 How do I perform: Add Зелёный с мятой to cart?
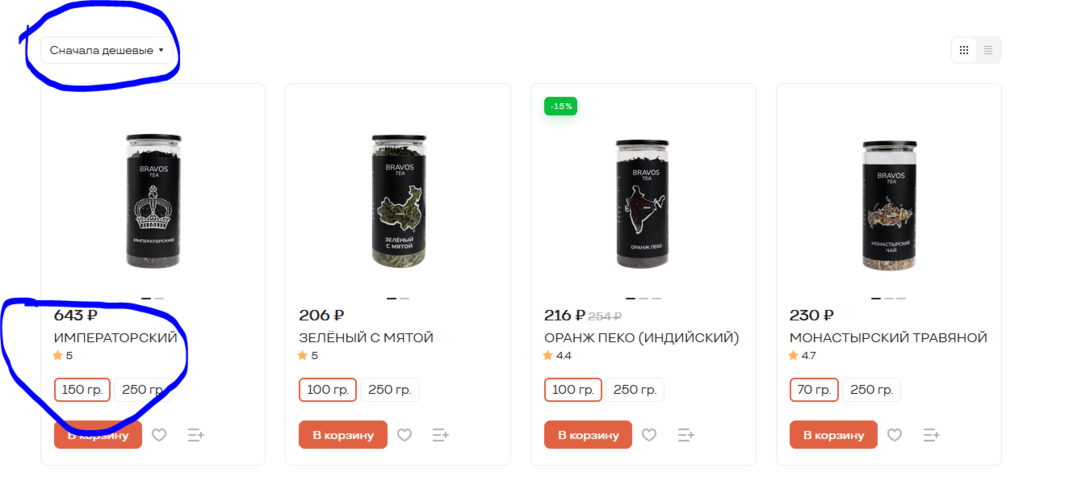(343, 435)
